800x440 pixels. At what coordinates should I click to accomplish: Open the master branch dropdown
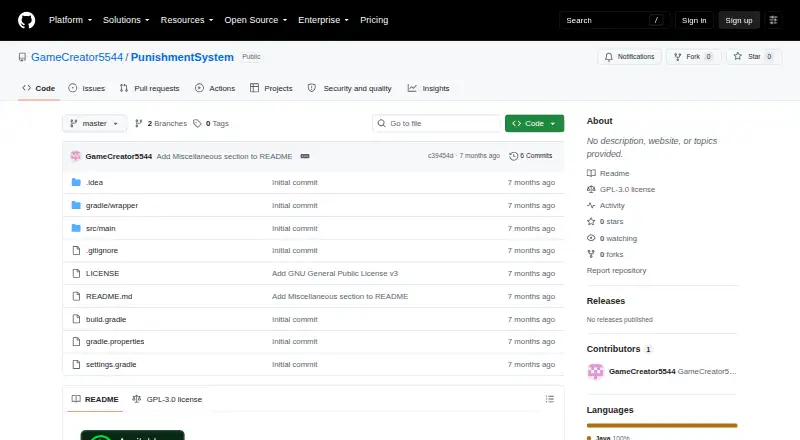point(94,124)
